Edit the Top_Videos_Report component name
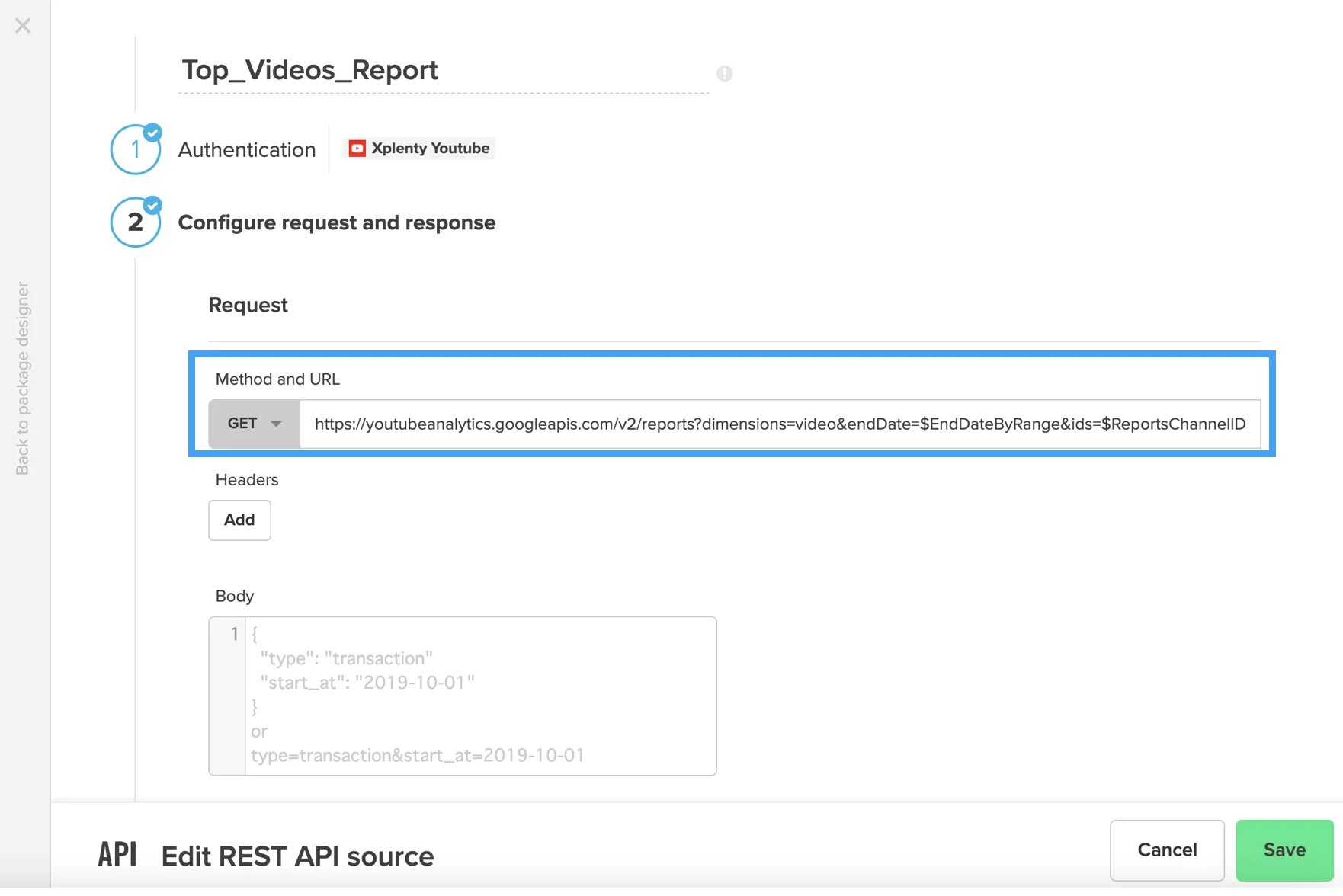 444,70
